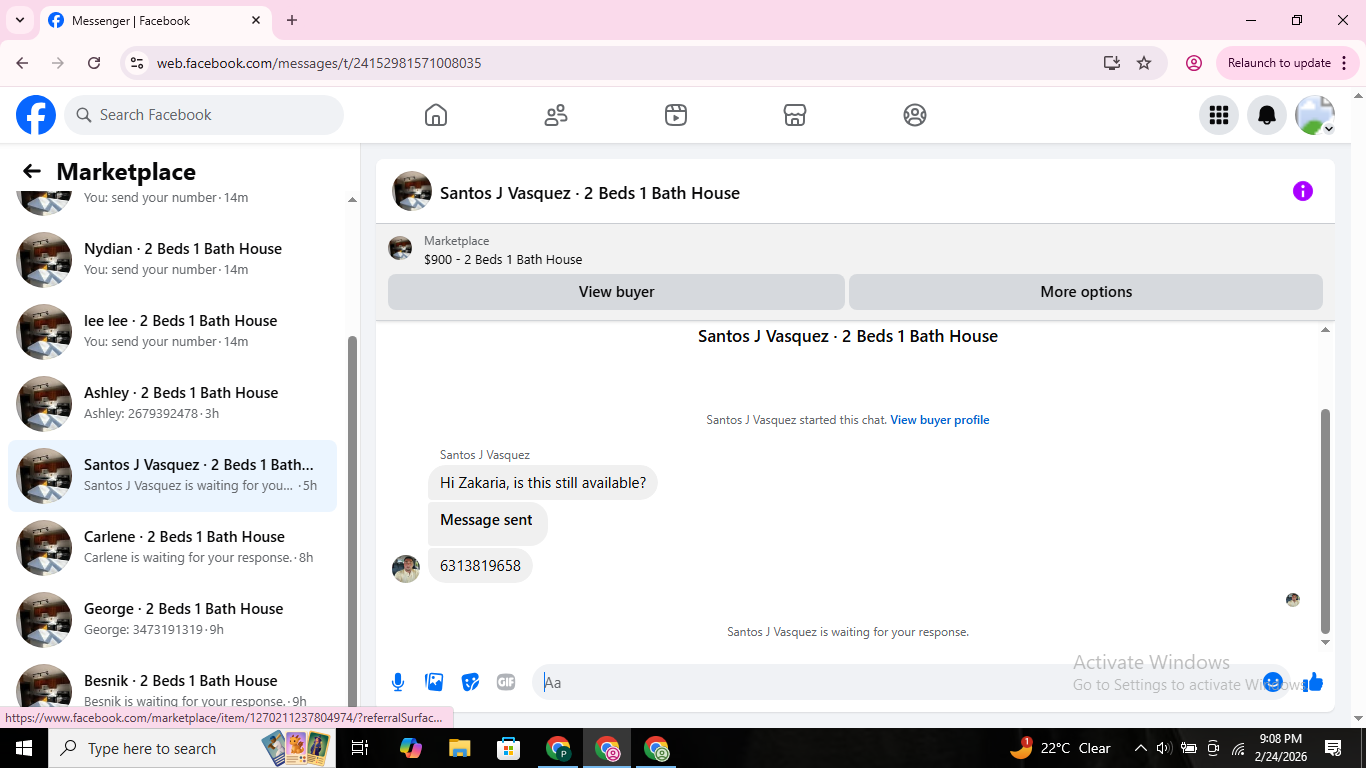This screenshot has height=768, width=1366.
Task: Send a voice clip with microphone icon
Action: [398, 682]
